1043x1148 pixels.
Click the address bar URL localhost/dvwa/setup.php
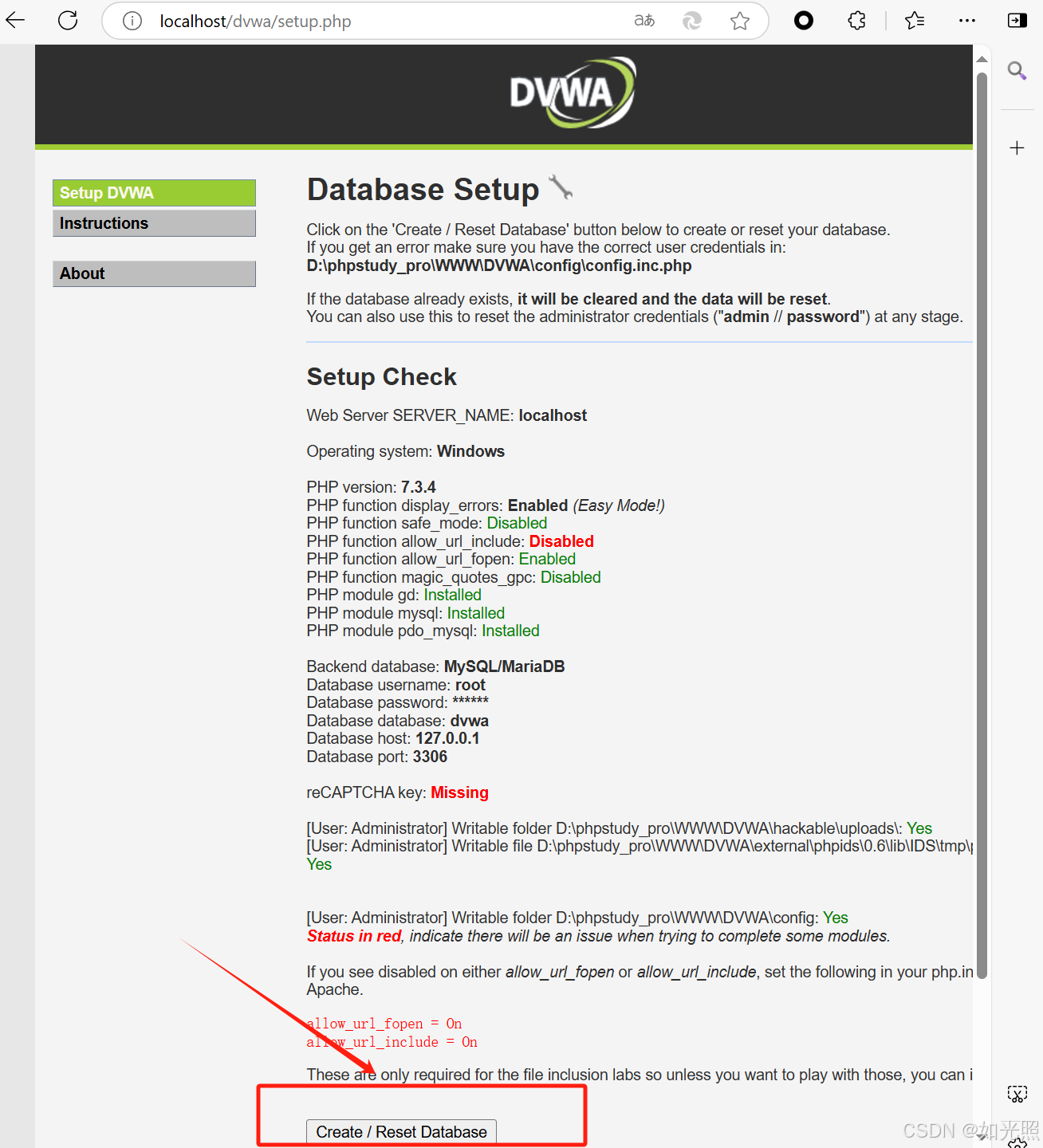coord(255,22)
